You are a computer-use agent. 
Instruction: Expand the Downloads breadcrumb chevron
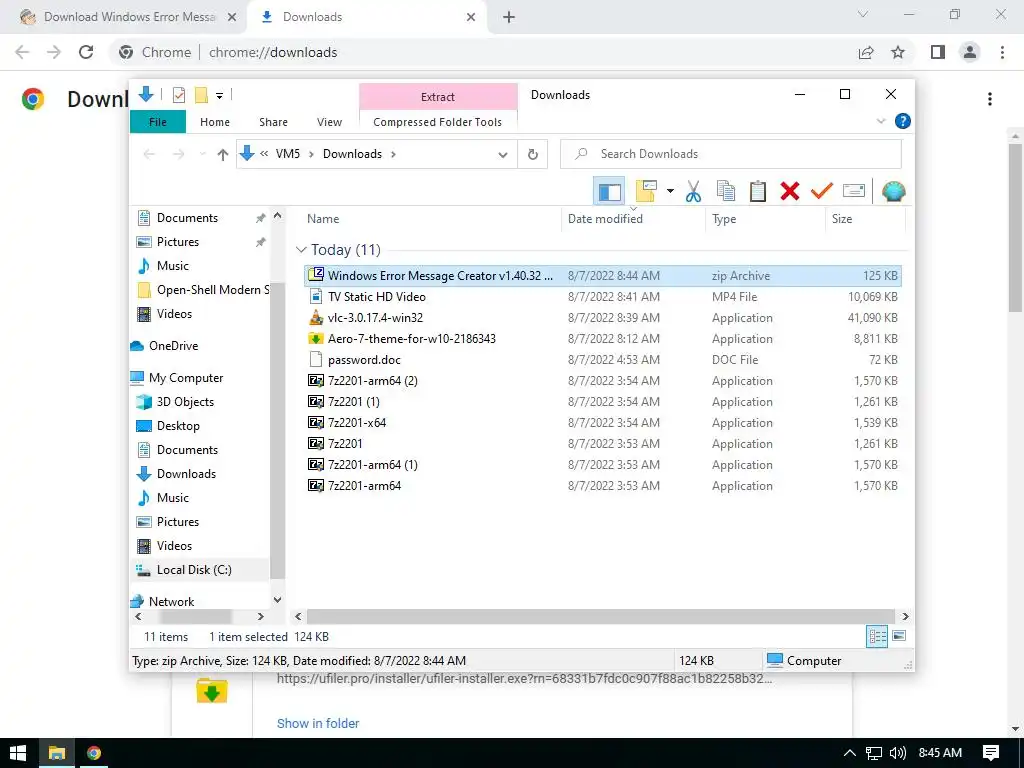point(393,154)
